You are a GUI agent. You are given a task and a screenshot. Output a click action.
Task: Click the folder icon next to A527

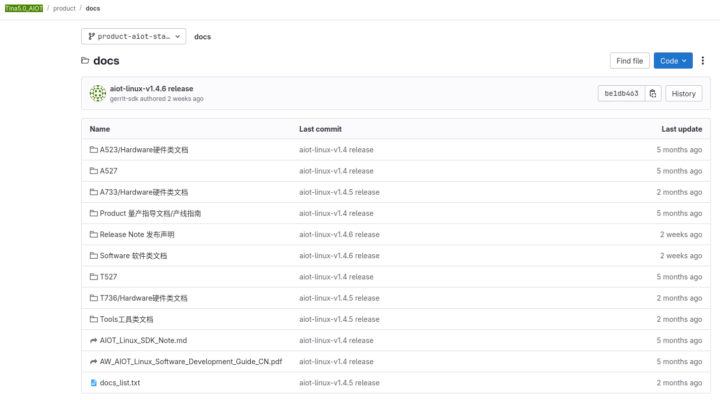pos(94,171)
